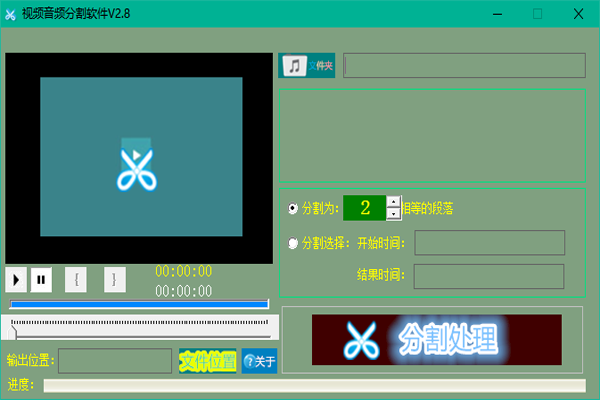Click the scissors app icon in title bar
The width and height of the screenshot is (600, 400).
tap(11, 14)
